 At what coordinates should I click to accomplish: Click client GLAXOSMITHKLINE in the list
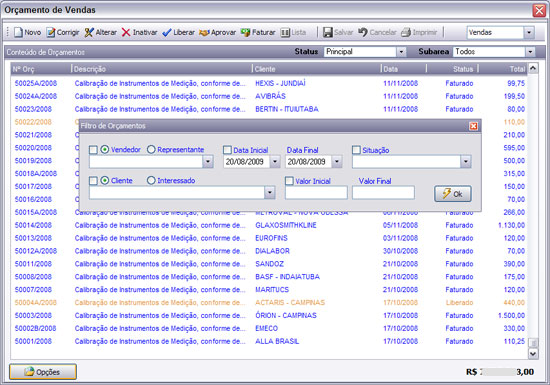[x=286, y=225]
